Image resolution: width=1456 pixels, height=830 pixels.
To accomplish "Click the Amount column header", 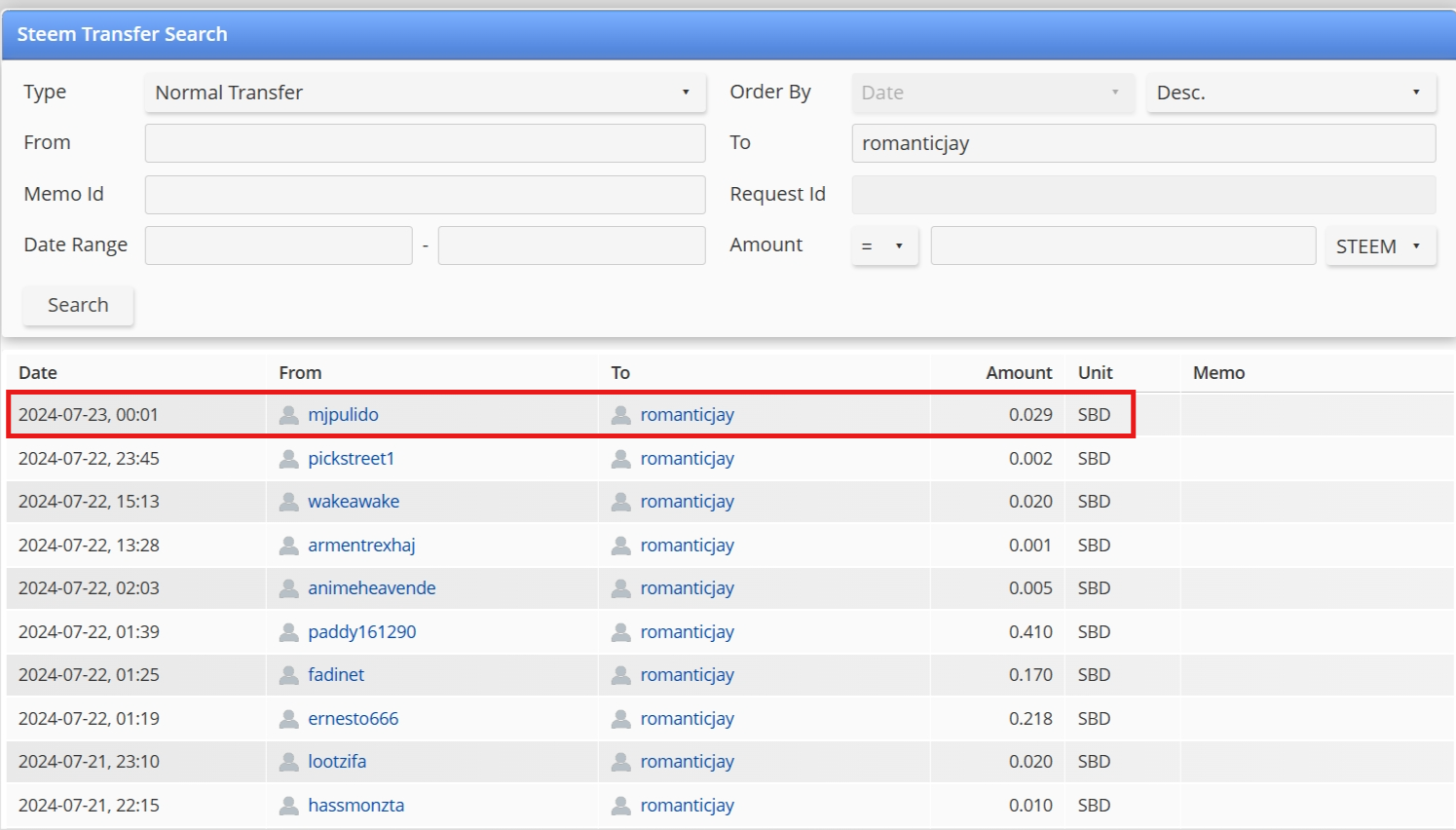I will click(1019, 373).
